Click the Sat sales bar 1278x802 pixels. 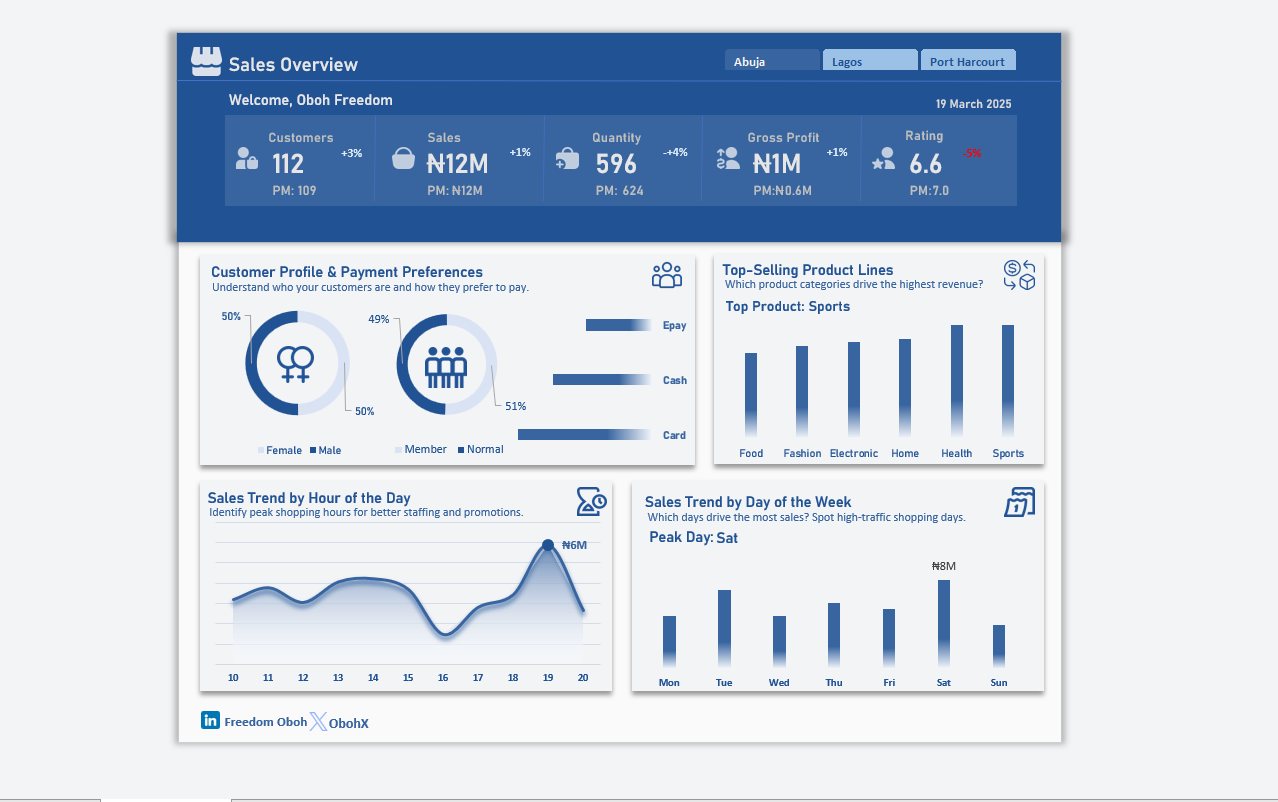pyautogui.click(x=944, y=624)
